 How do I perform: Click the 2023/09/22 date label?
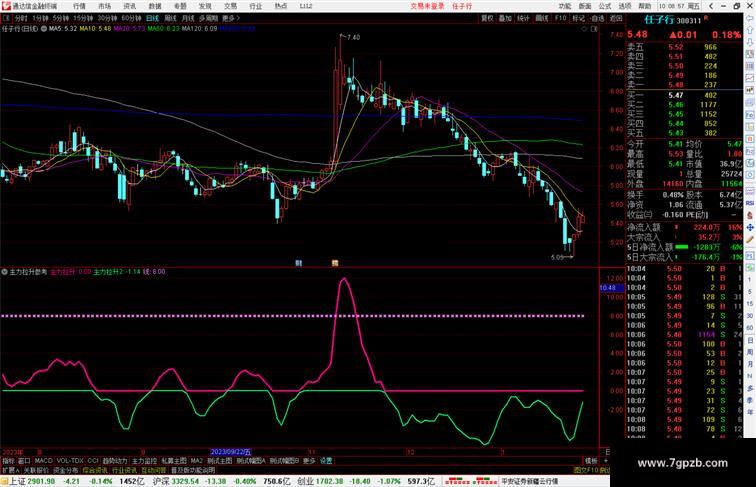pos(231,452)
